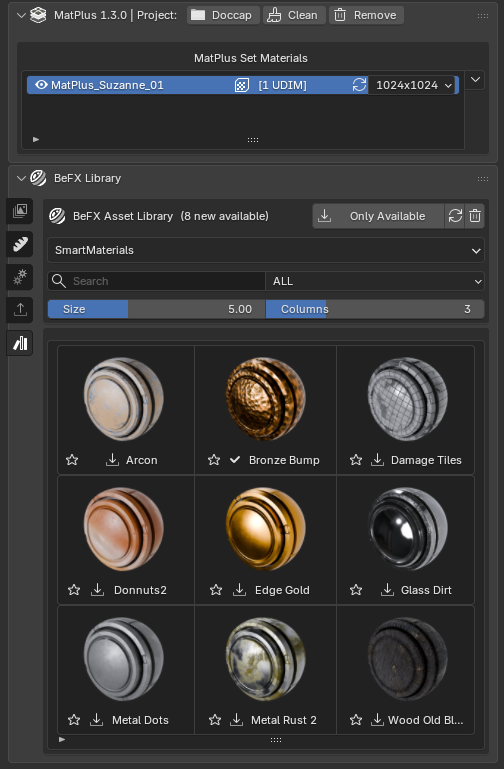Click the Clean button

pos(294,15)
